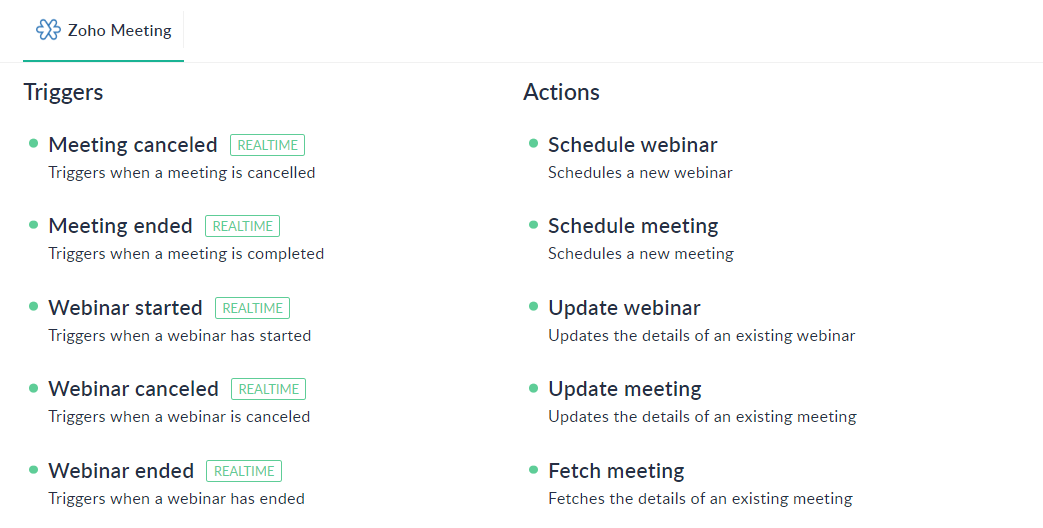The width and height of the screenshot is (1043, 528).
Task: Open the Zoho Meeting tab
Action: [x=103, y=31]
